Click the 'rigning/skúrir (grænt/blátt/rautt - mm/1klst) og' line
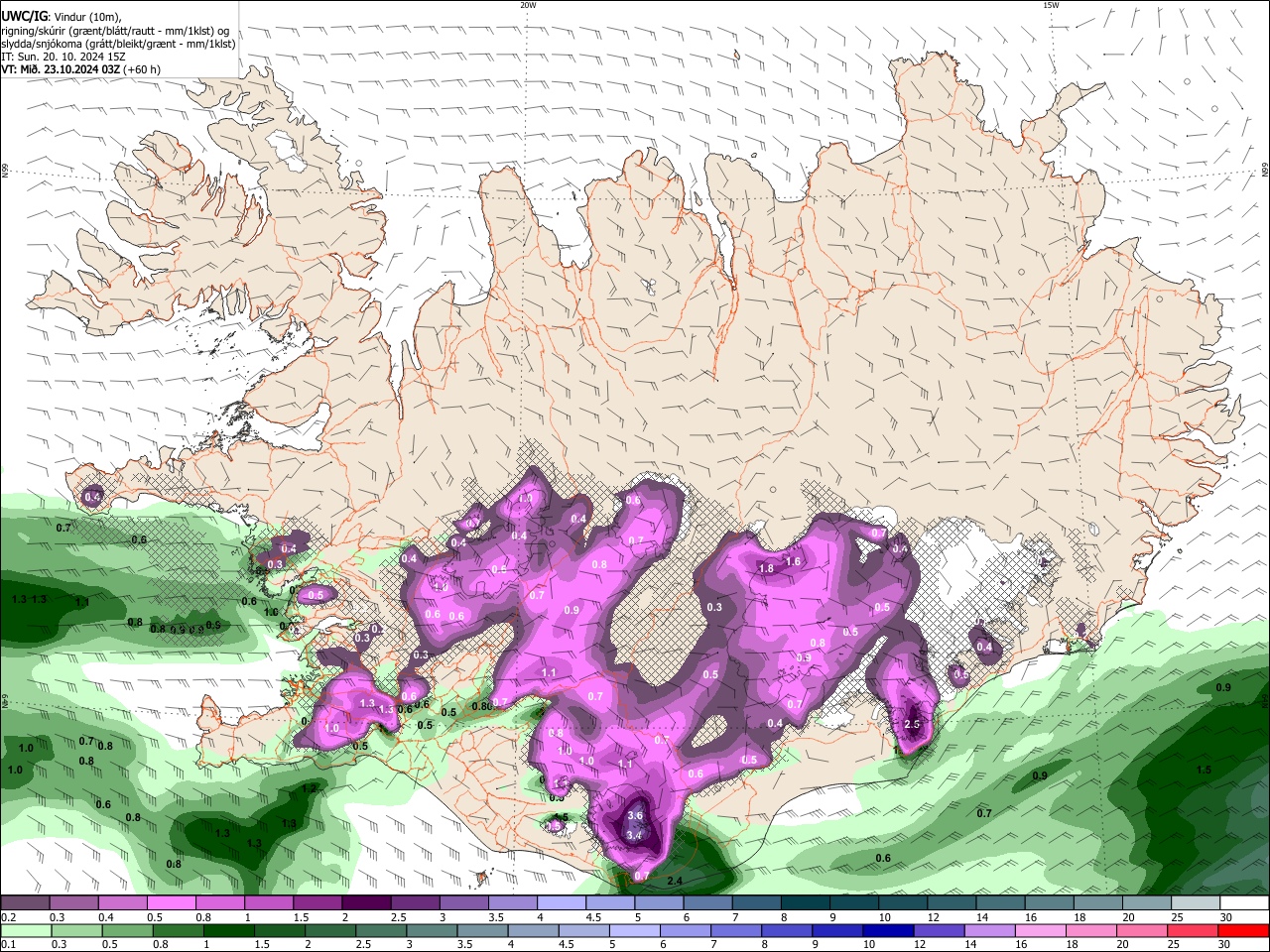Image resolution: width=1270 pixels, height=952 pixels. (115, 31)
